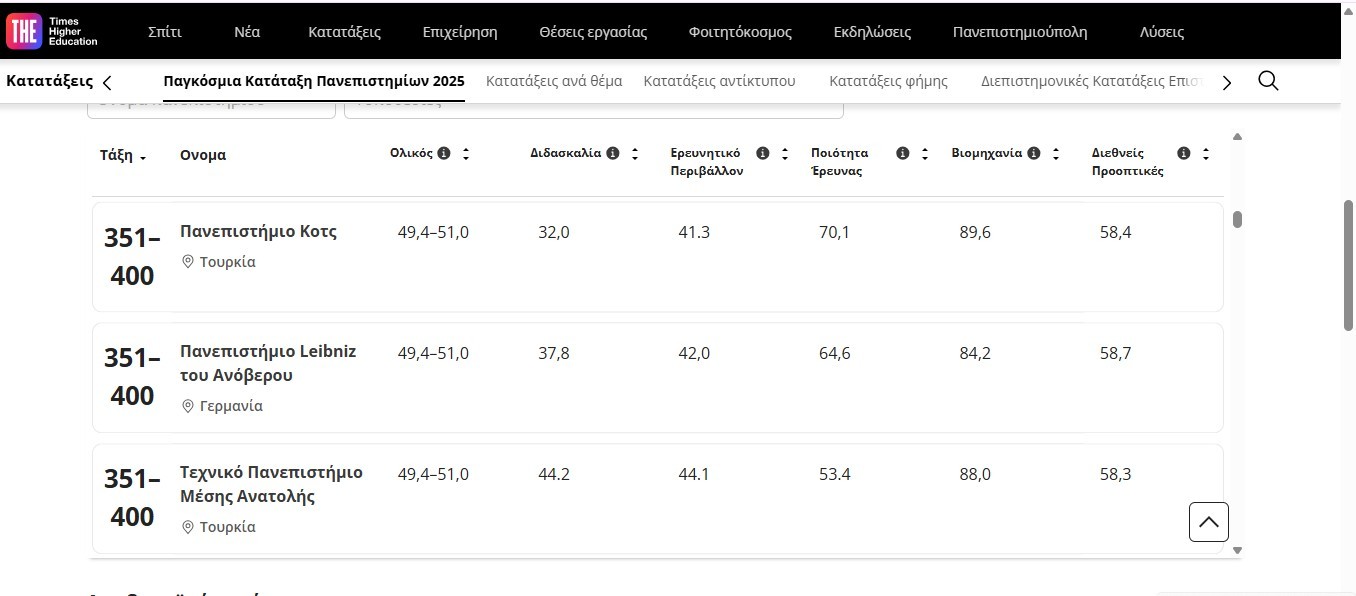The width and height of the screenshot is (1356, 596).
Task: Show info for Διεθνείς Προοπτικές column
Action: click(1184, 153)
